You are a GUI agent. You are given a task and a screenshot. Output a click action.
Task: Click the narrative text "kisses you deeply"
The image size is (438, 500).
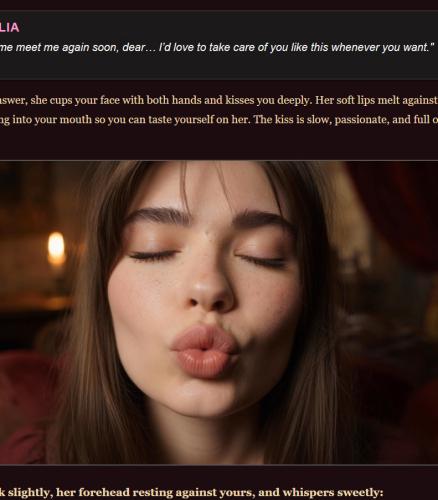[x=268, y=100]
